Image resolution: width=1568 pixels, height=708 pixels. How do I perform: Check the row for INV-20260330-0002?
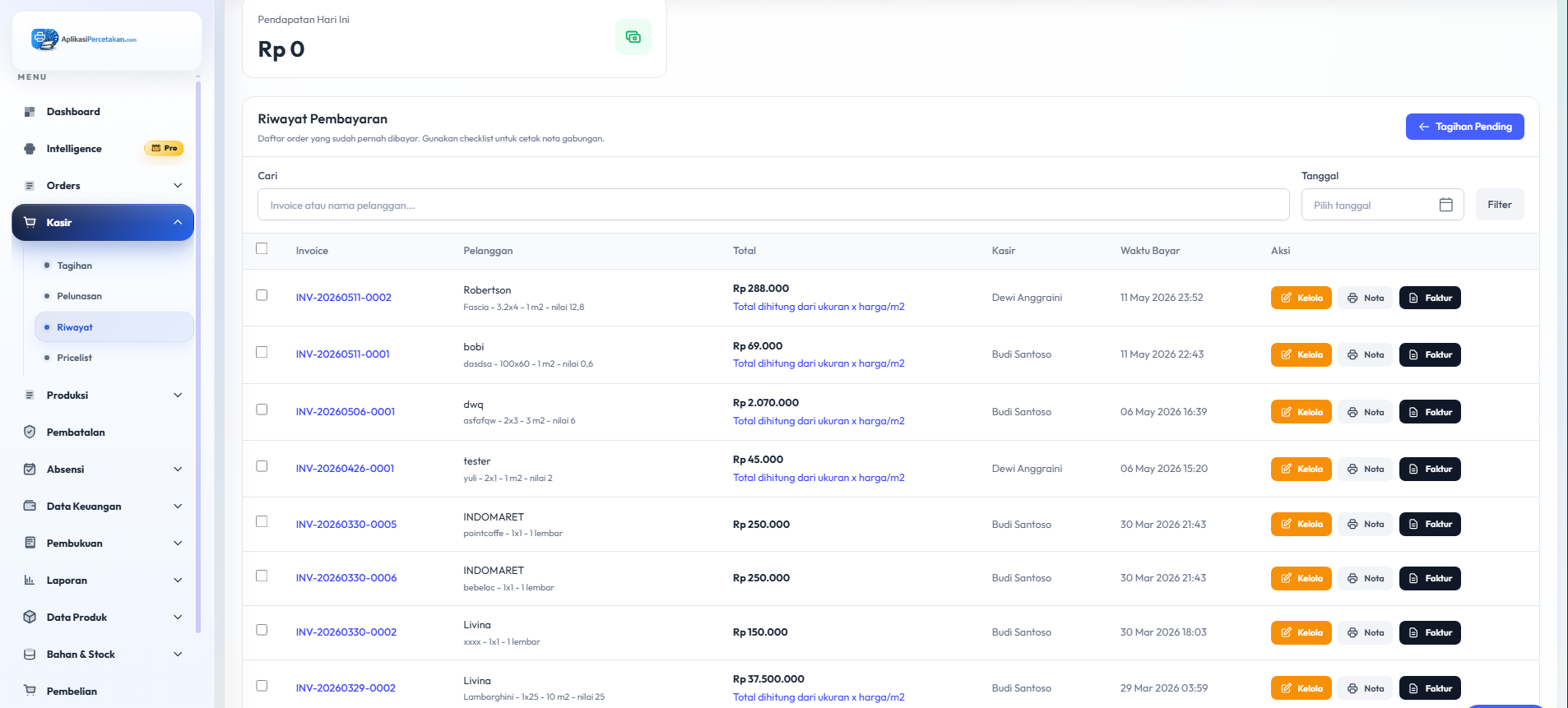[262, 630]
